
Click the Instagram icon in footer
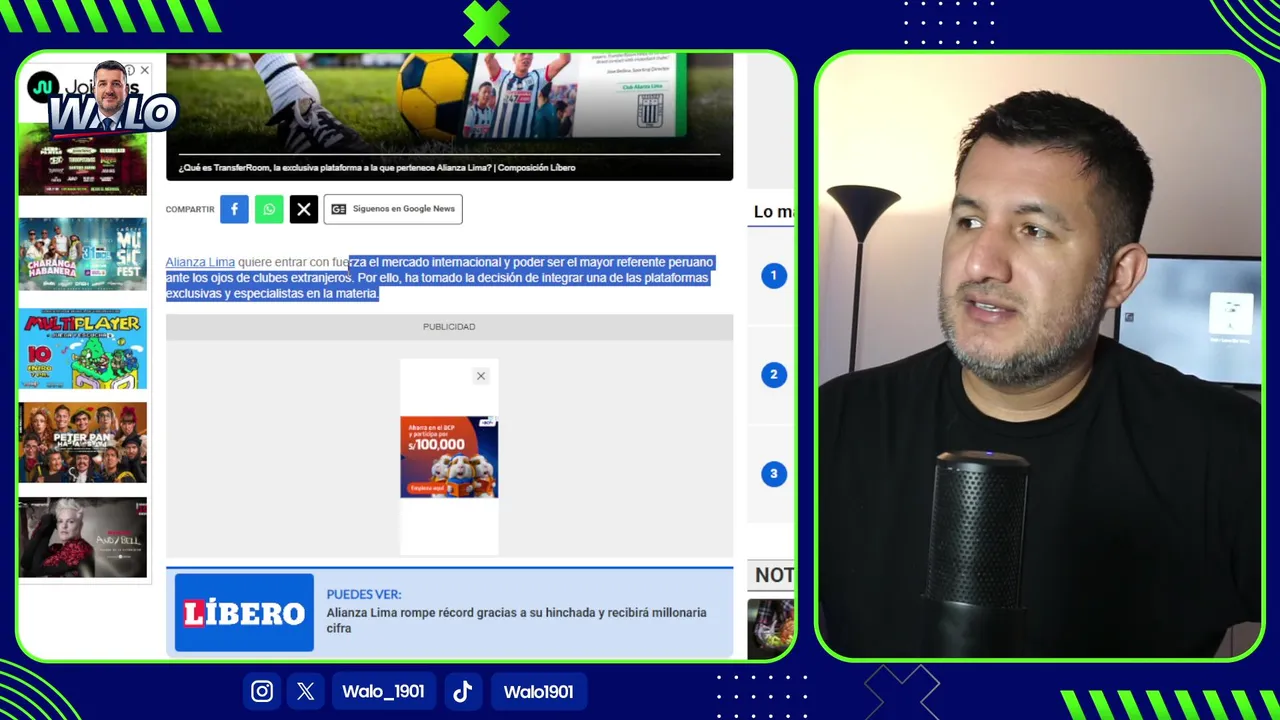point(262,692)
